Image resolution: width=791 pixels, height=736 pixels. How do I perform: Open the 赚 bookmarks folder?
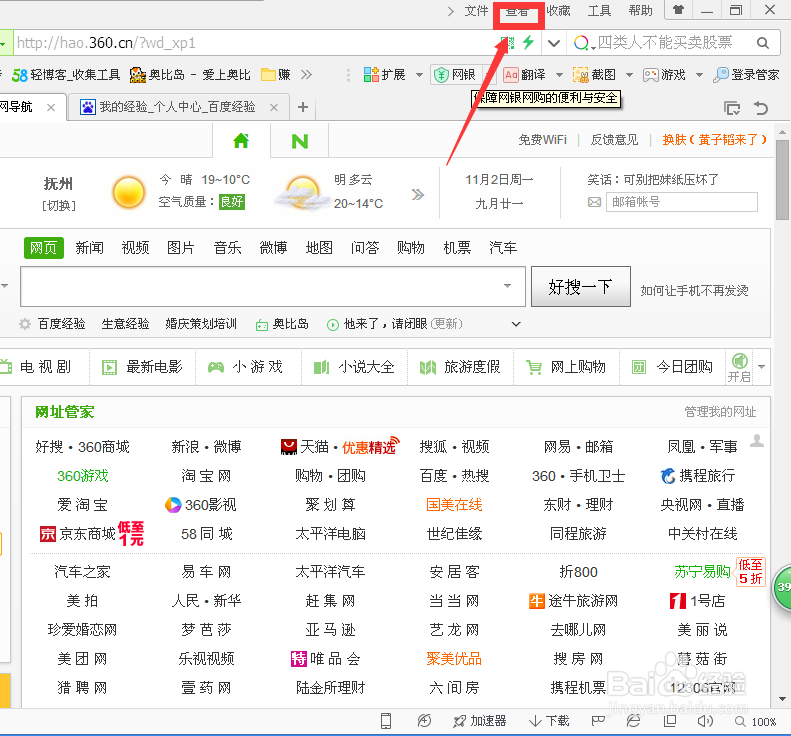point(276,75)
